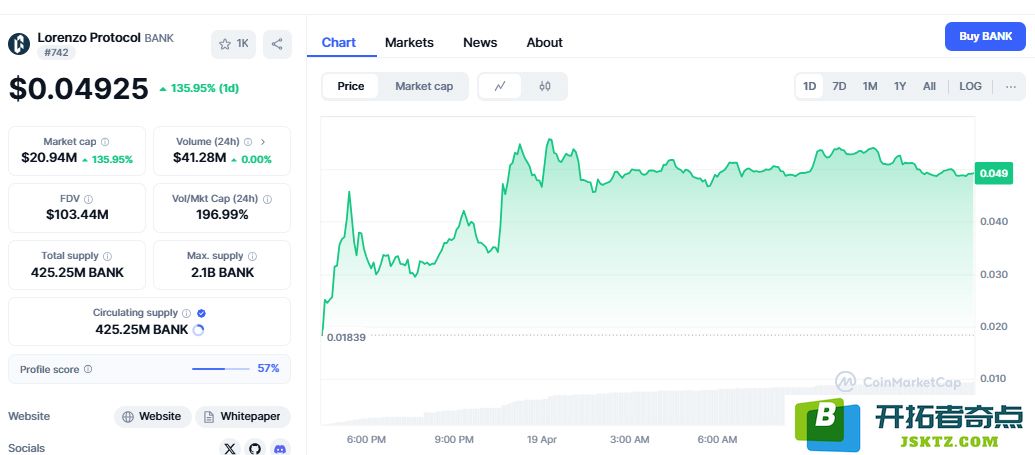Open the GitHub social link

[x=255, y=448]
